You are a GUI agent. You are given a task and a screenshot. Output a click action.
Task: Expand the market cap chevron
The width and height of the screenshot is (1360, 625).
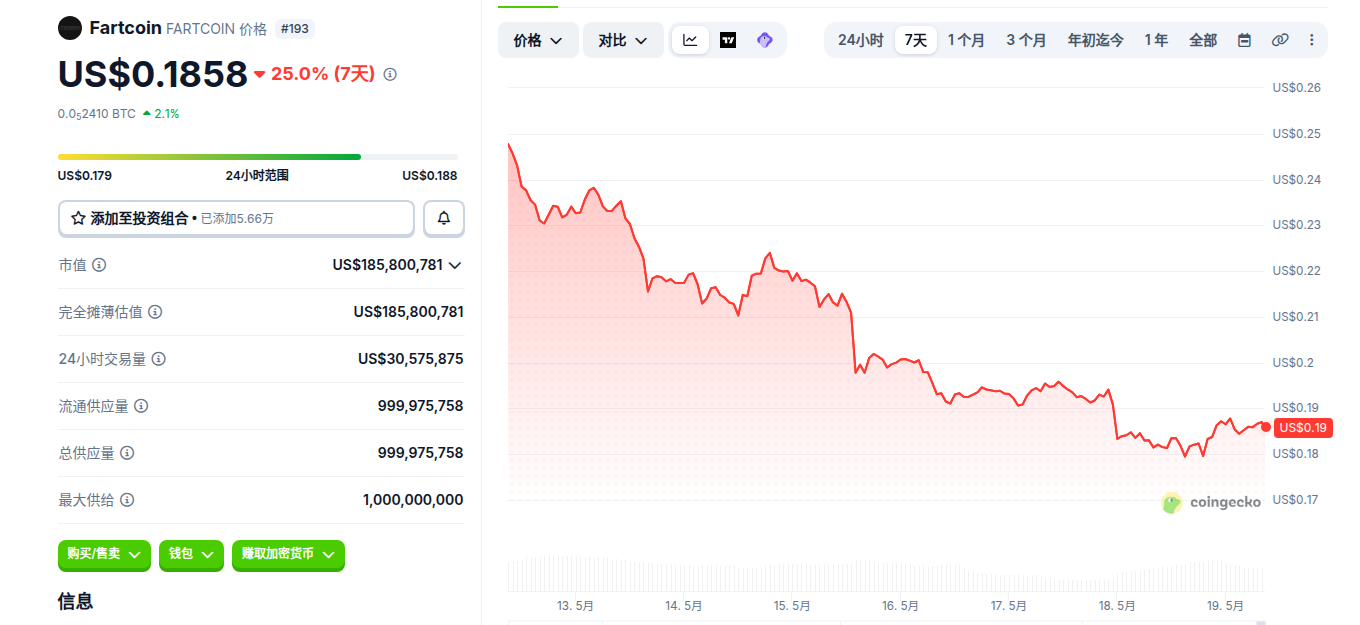click(x=455, y=265)
